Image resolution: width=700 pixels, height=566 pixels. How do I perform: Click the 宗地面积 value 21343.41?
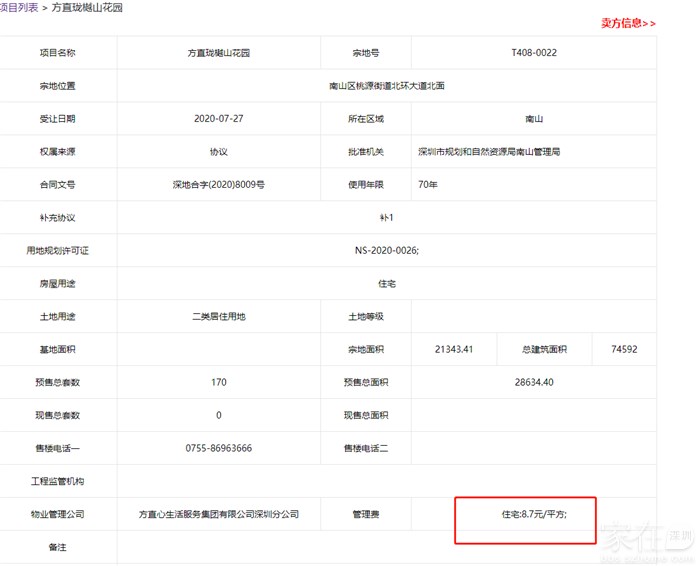pos(454,350)
